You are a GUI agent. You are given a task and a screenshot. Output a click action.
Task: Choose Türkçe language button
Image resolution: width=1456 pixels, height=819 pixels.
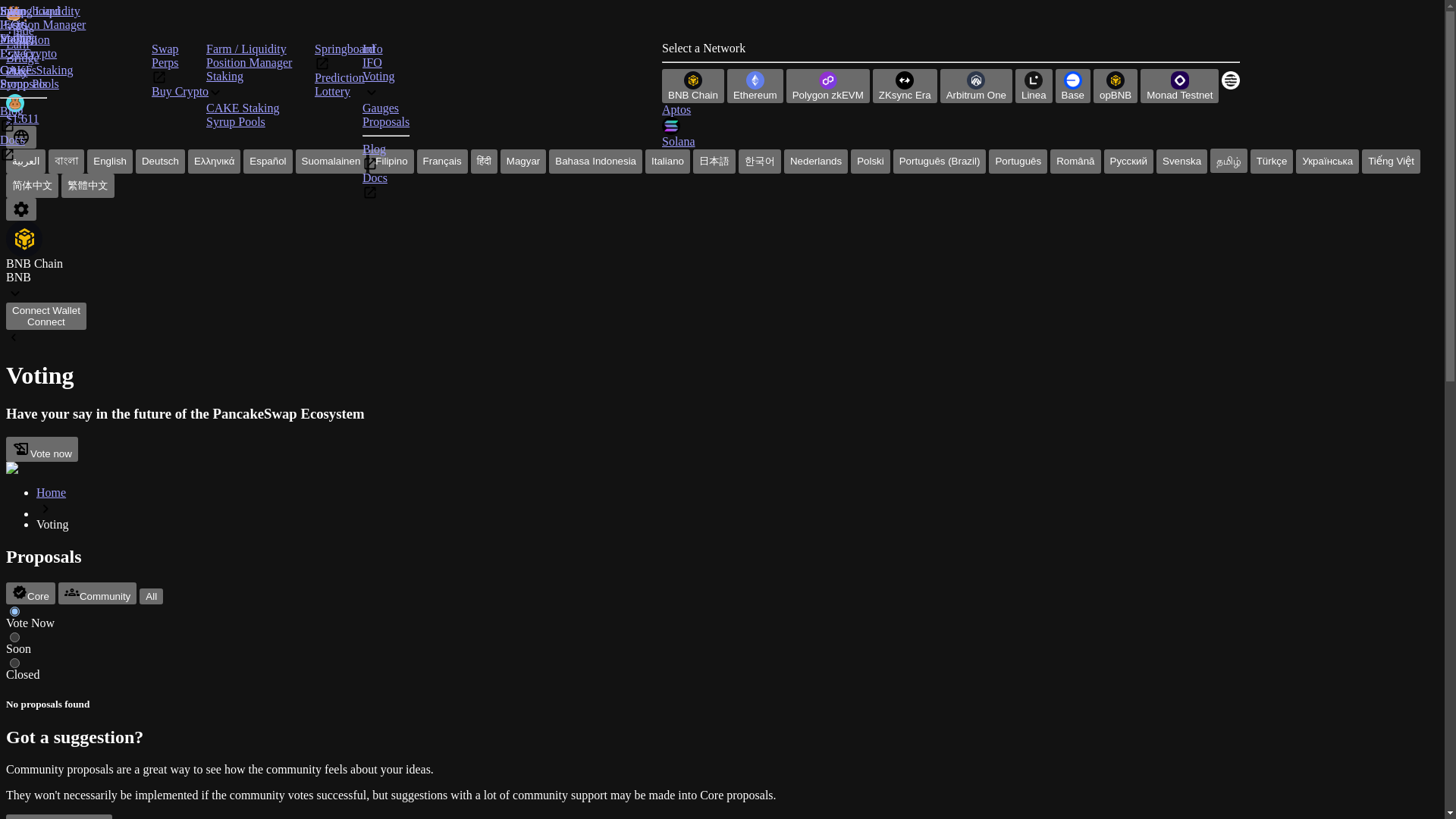1272,162
